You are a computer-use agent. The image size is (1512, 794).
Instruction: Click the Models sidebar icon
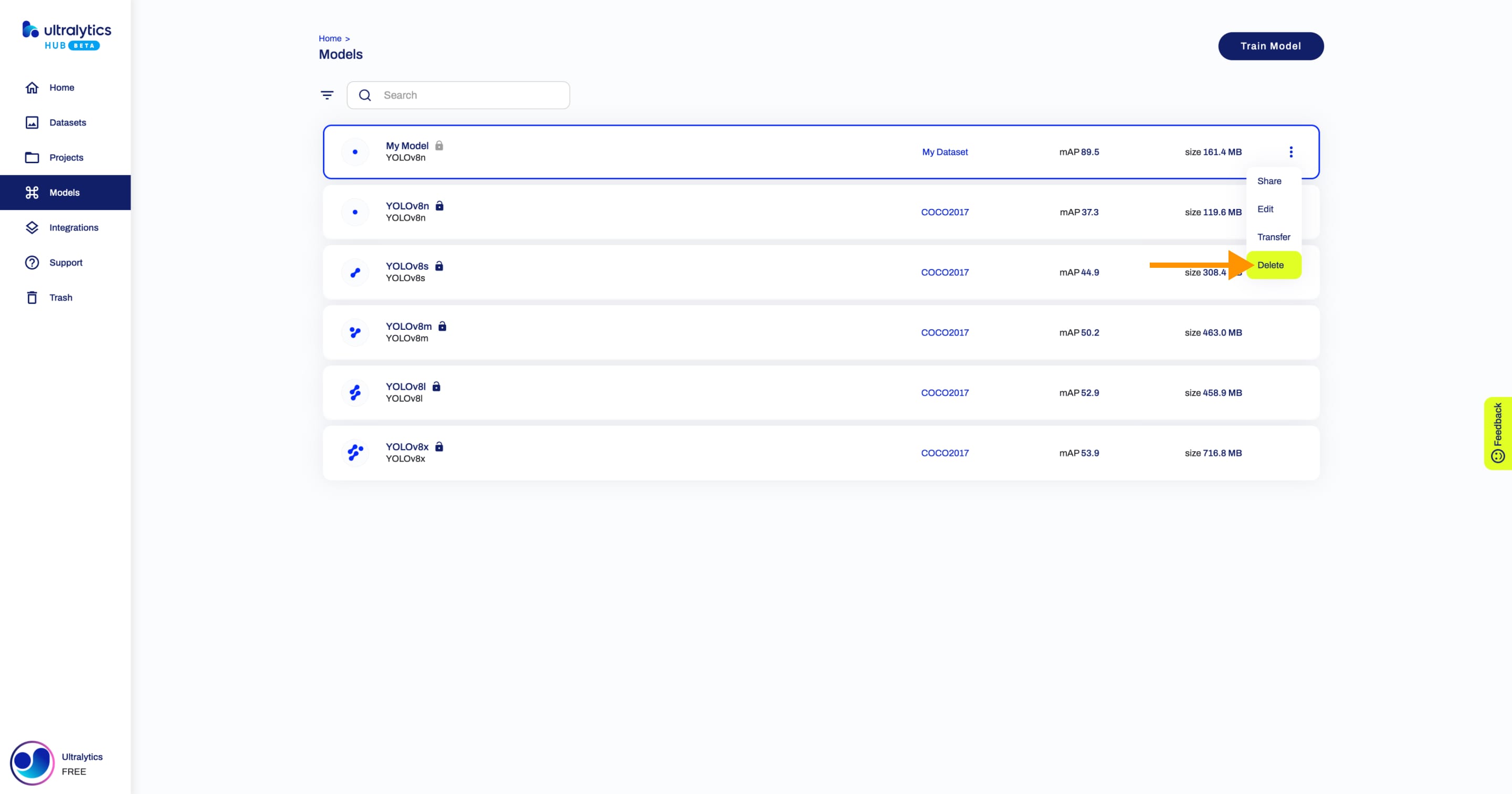click(32, 192)
